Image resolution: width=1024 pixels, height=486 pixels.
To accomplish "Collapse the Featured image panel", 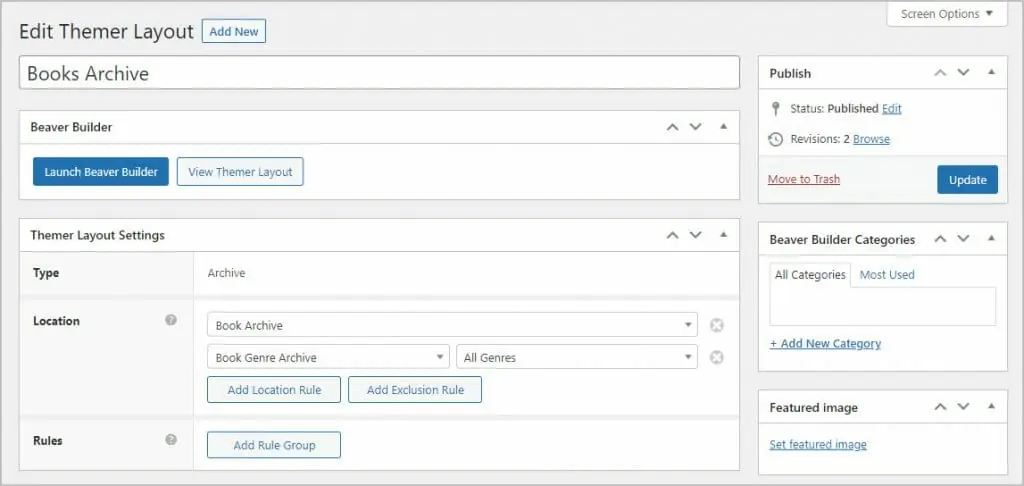I will 991,407.
